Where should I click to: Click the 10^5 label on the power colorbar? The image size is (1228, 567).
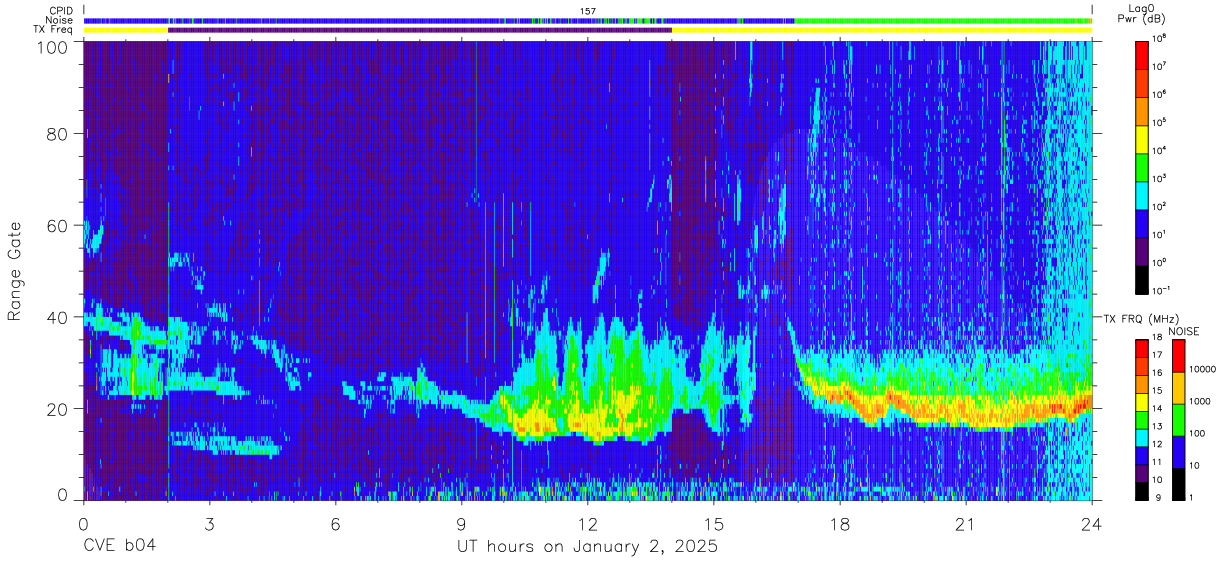click(x=1159, y=122)
